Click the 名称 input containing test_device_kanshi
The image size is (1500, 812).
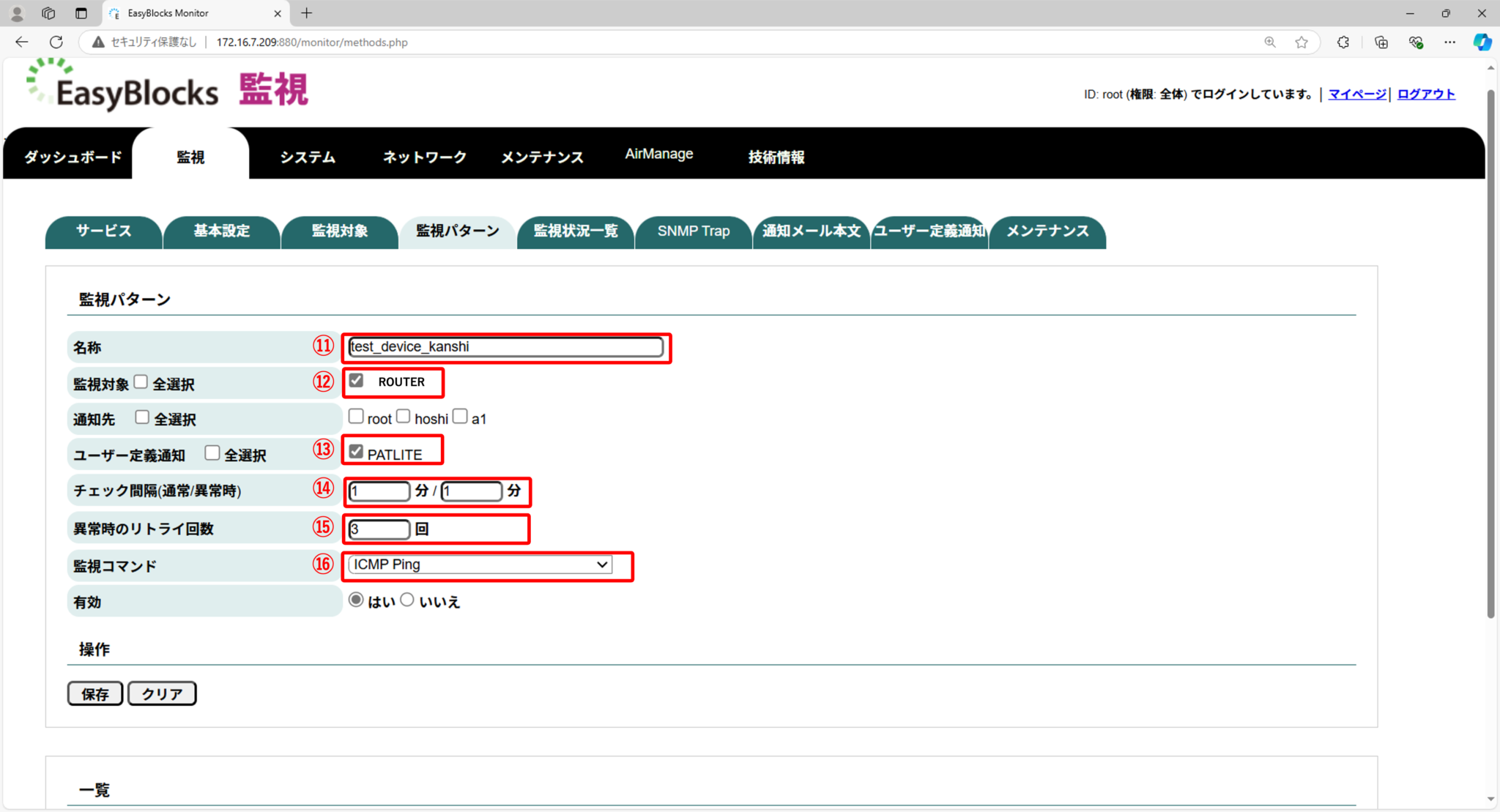click(x=505, y=346)
